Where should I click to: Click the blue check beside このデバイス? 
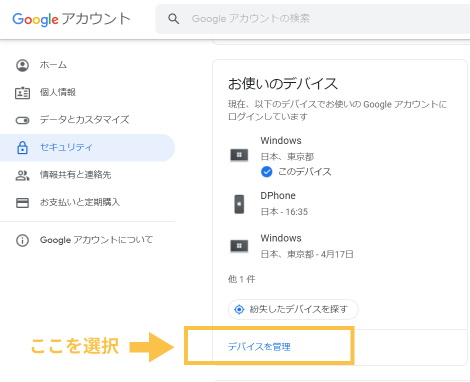pos(266,172)
